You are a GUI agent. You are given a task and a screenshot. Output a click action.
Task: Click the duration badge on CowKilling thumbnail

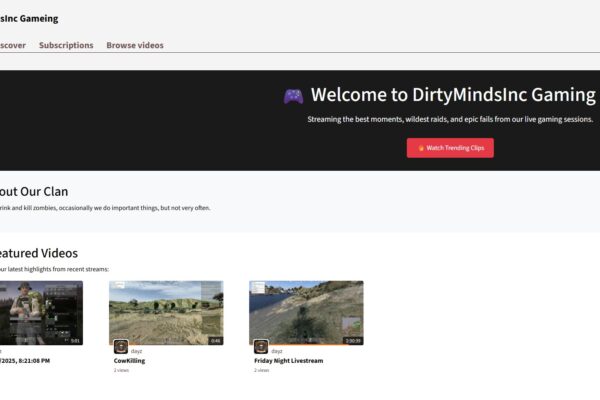215,340
